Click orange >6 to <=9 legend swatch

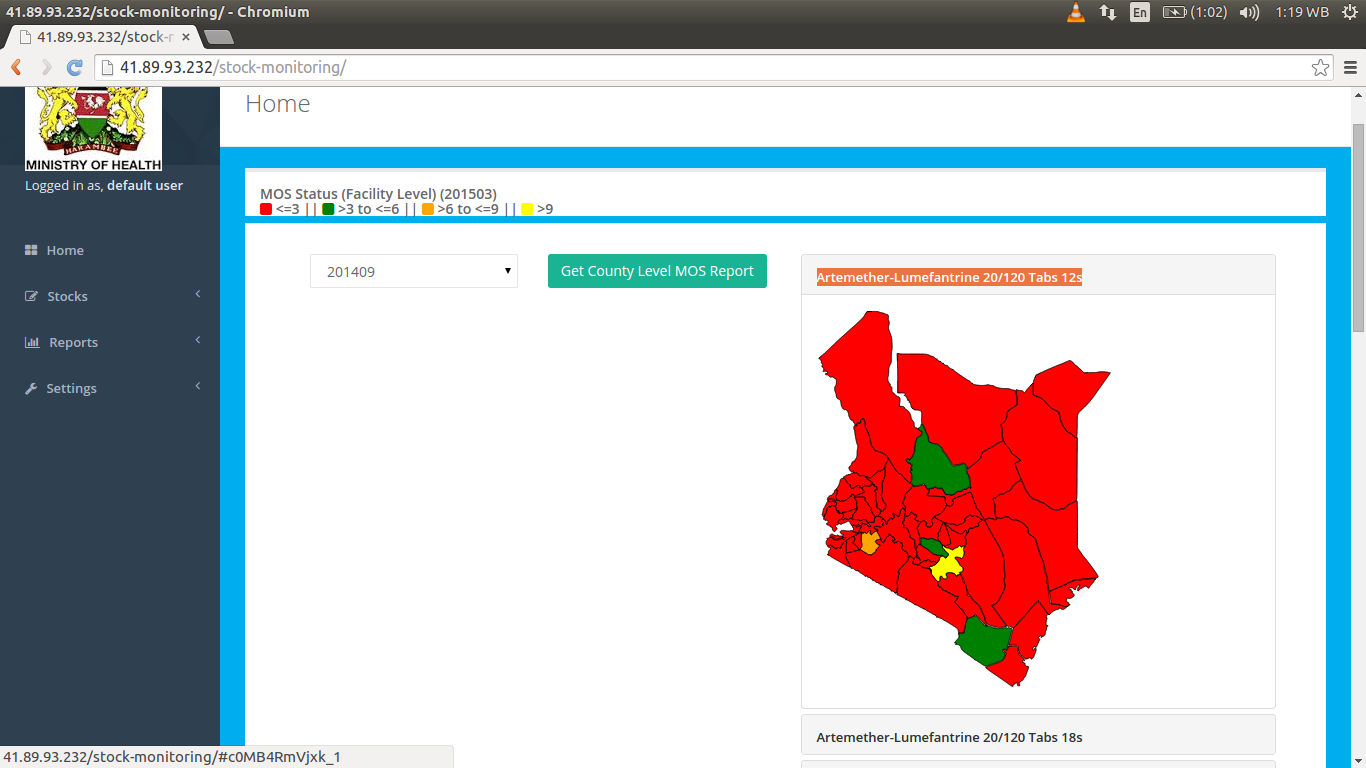(x=428, y=209)
